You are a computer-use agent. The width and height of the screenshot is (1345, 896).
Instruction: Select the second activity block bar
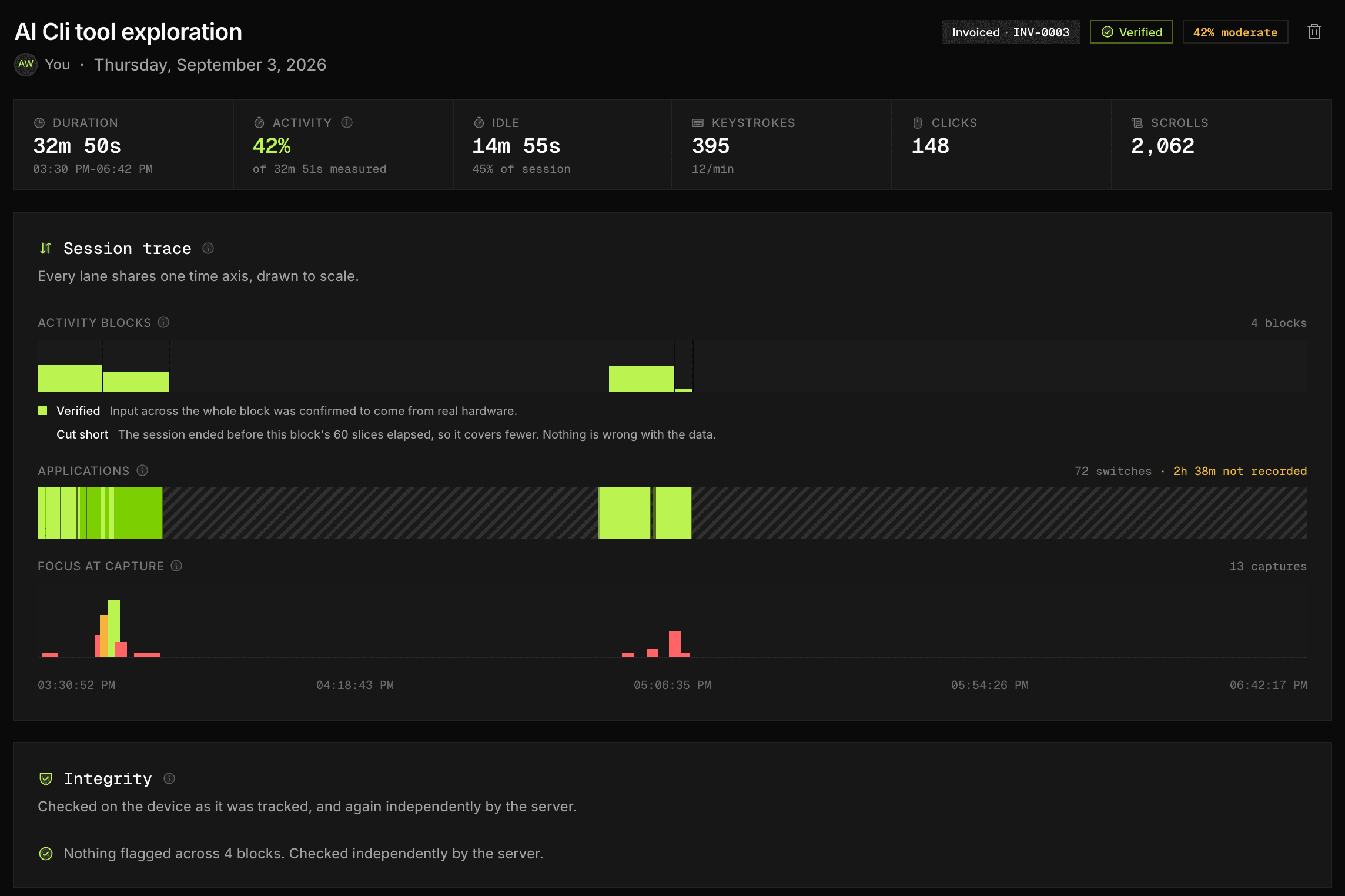click(136, 382)
